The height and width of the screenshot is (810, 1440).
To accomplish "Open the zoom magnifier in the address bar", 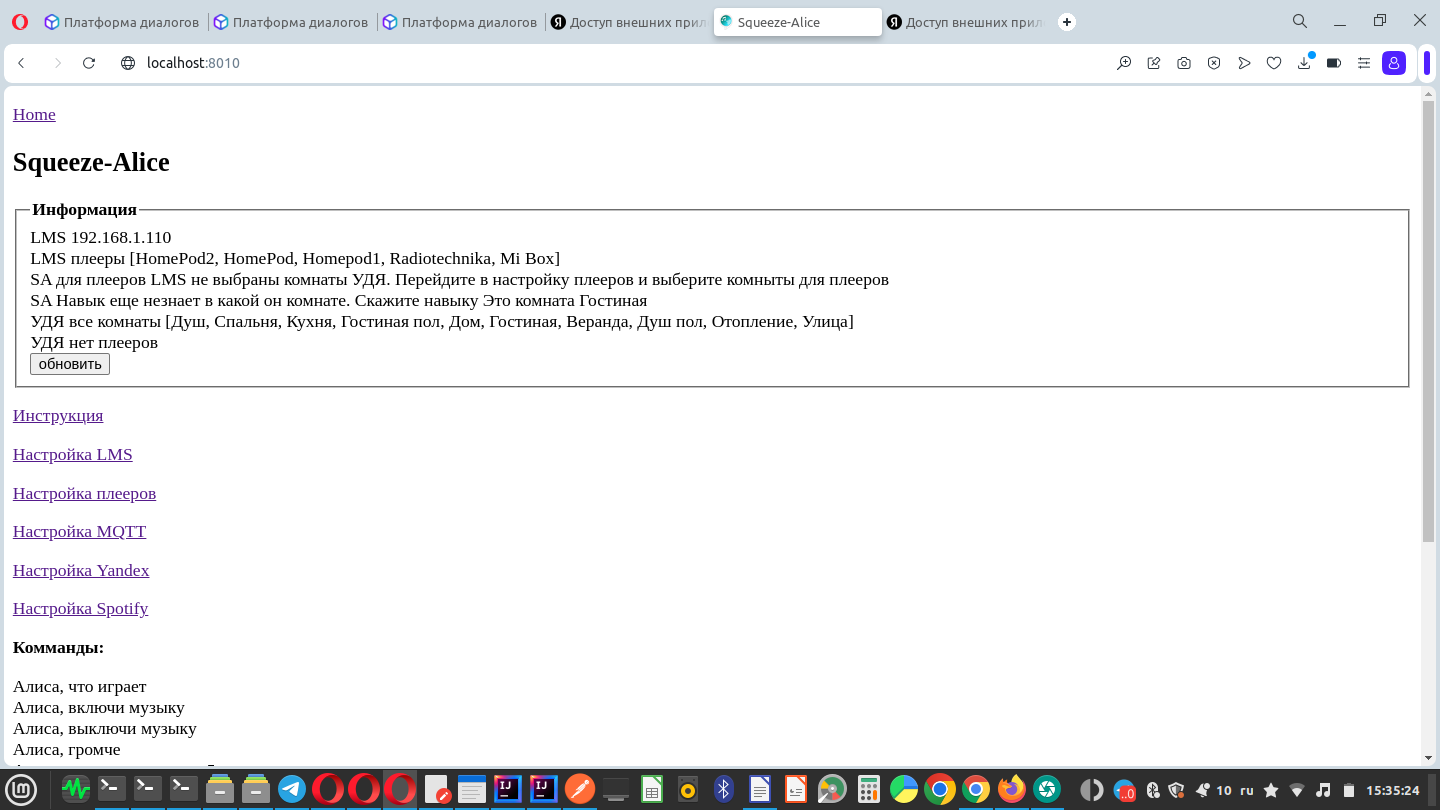I will tap(1124, 63).
